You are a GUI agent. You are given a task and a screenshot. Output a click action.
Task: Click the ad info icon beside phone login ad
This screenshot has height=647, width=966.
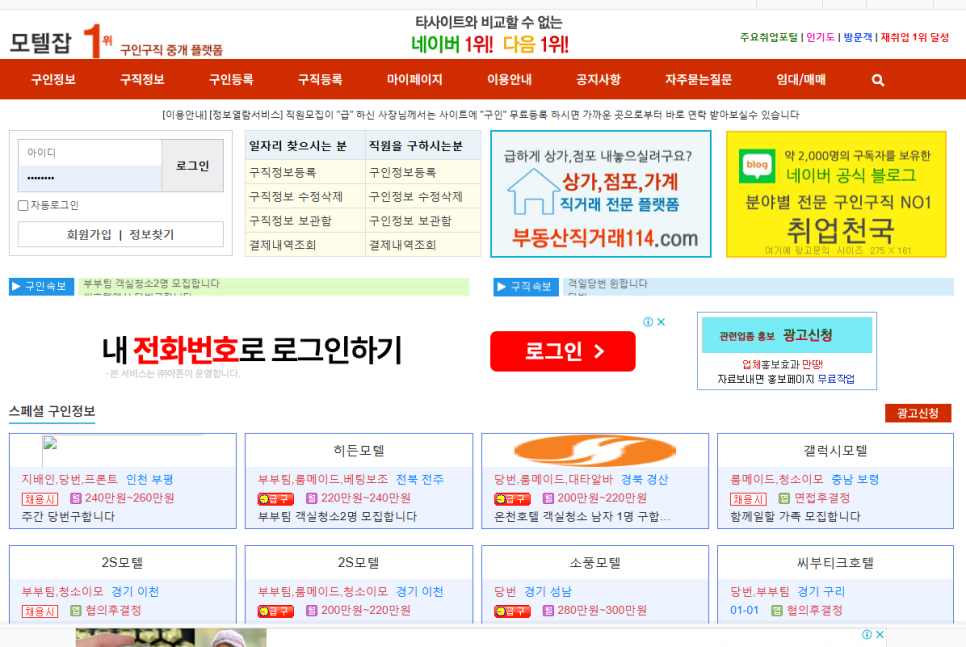pos(648,322)
